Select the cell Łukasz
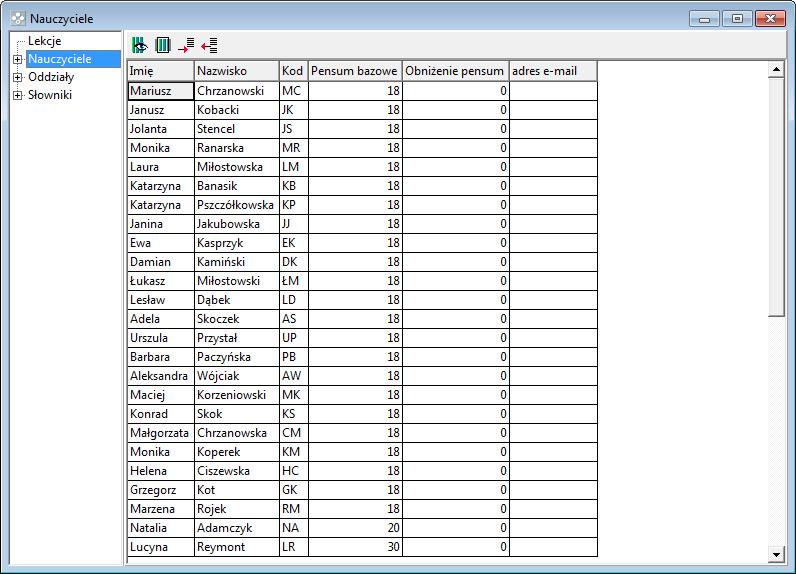This screenshot has height=574, width=796. click(x=160, y=281)
